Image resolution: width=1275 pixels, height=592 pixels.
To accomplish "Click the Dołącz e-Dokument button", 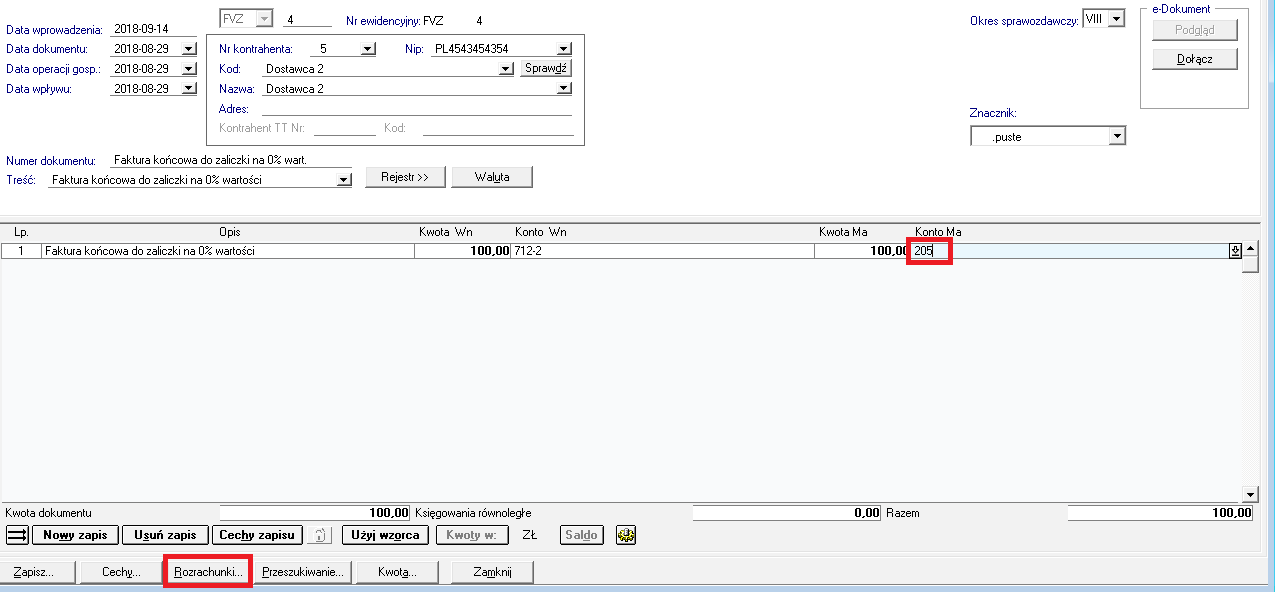I will [1195, 59].
